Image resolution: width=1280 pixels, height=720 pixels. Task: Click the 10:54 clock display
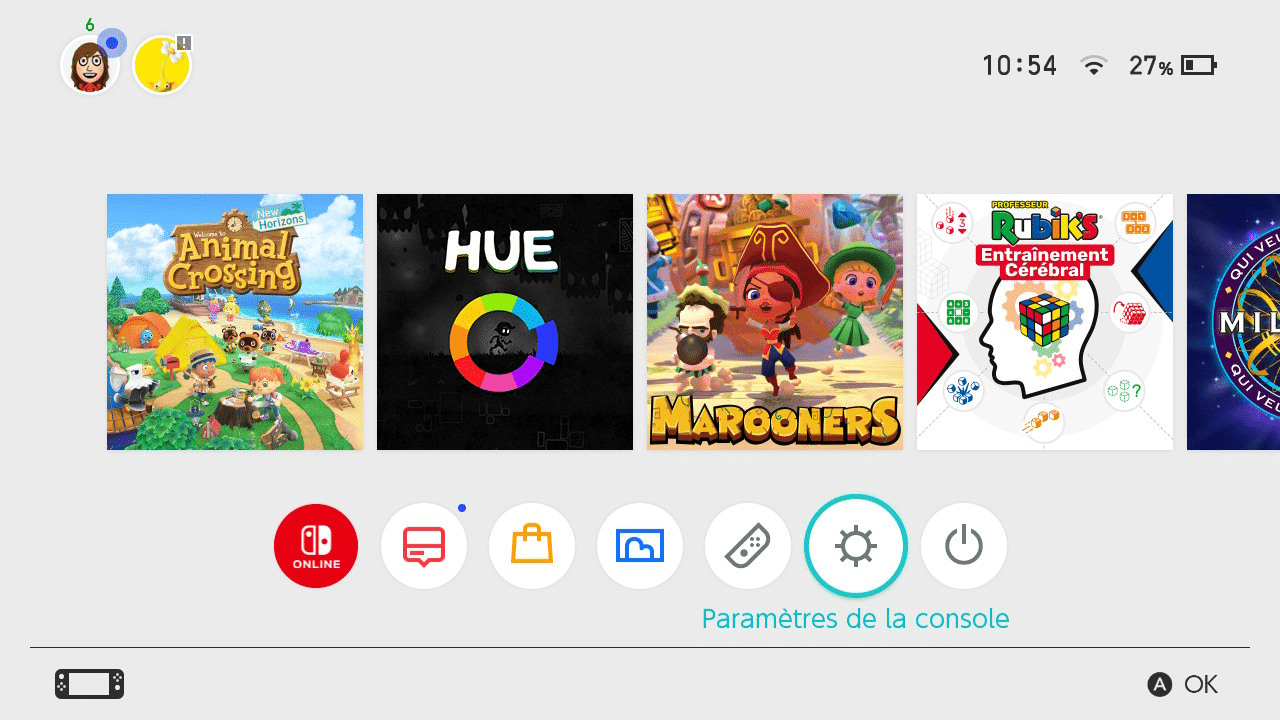tap(1019, 66)
